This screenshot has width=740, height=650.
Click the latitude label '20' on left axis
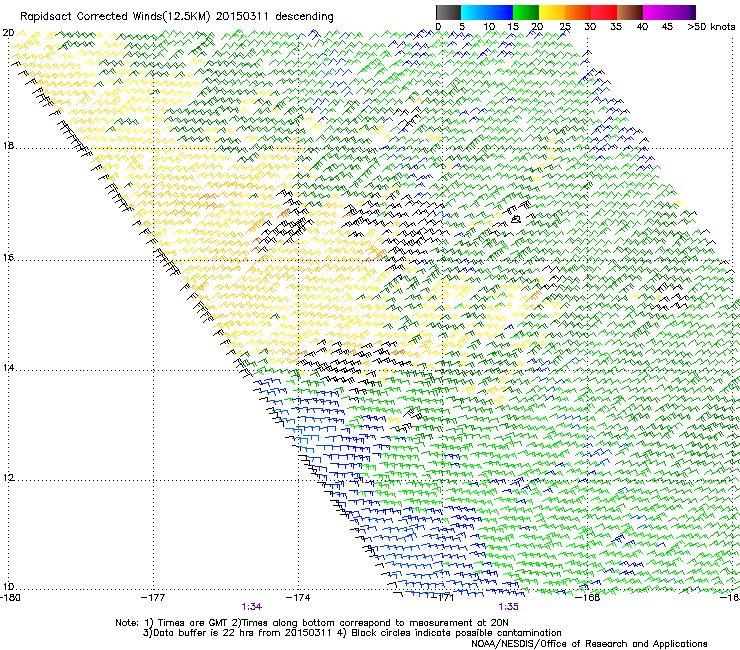8,33
